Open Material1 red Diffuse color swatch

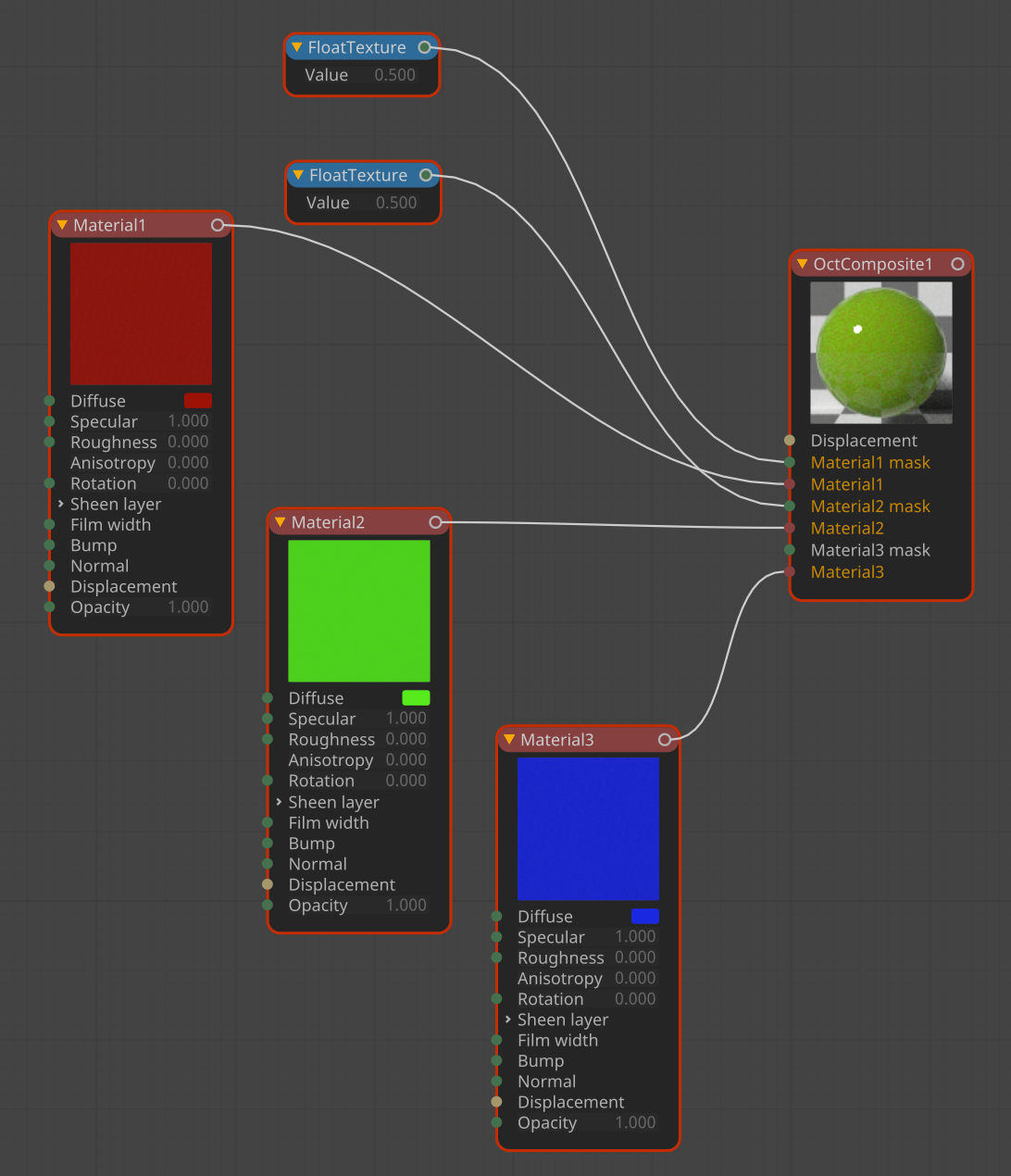click(198, 401)
